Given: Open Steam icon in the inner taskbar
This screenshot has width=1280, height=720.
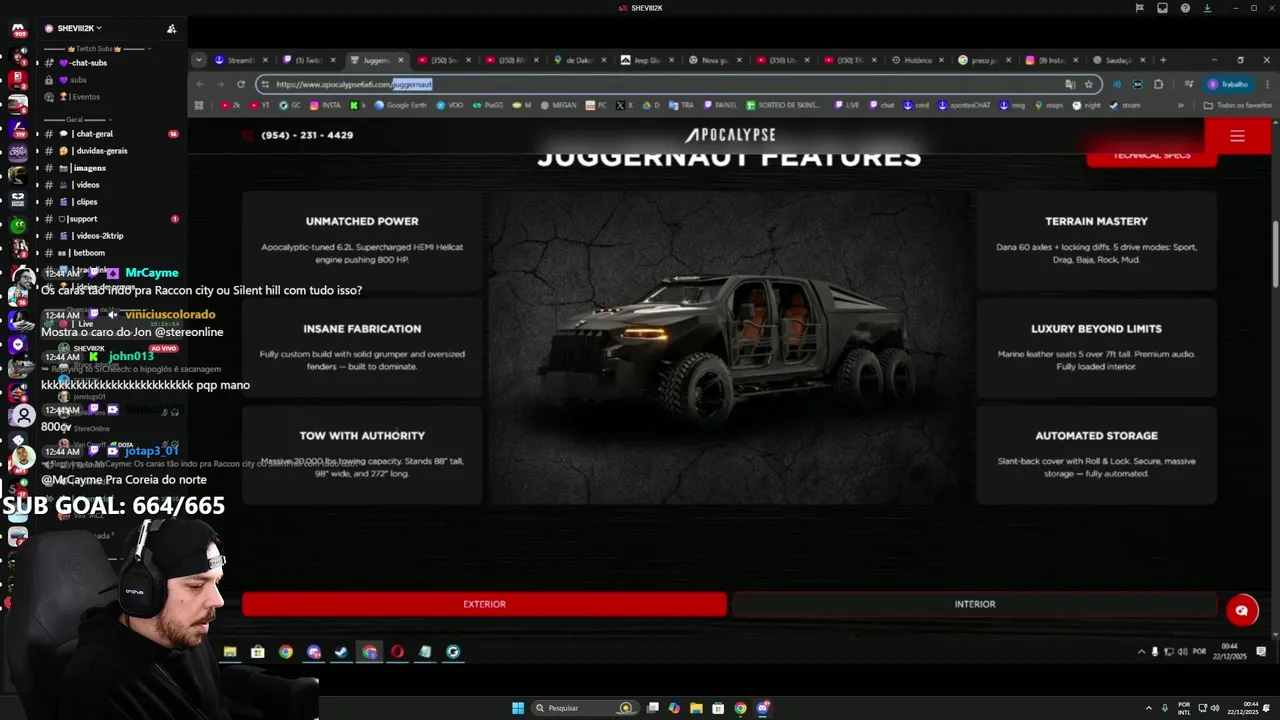Looking at the screenshot, I should [x=341, y=652].
